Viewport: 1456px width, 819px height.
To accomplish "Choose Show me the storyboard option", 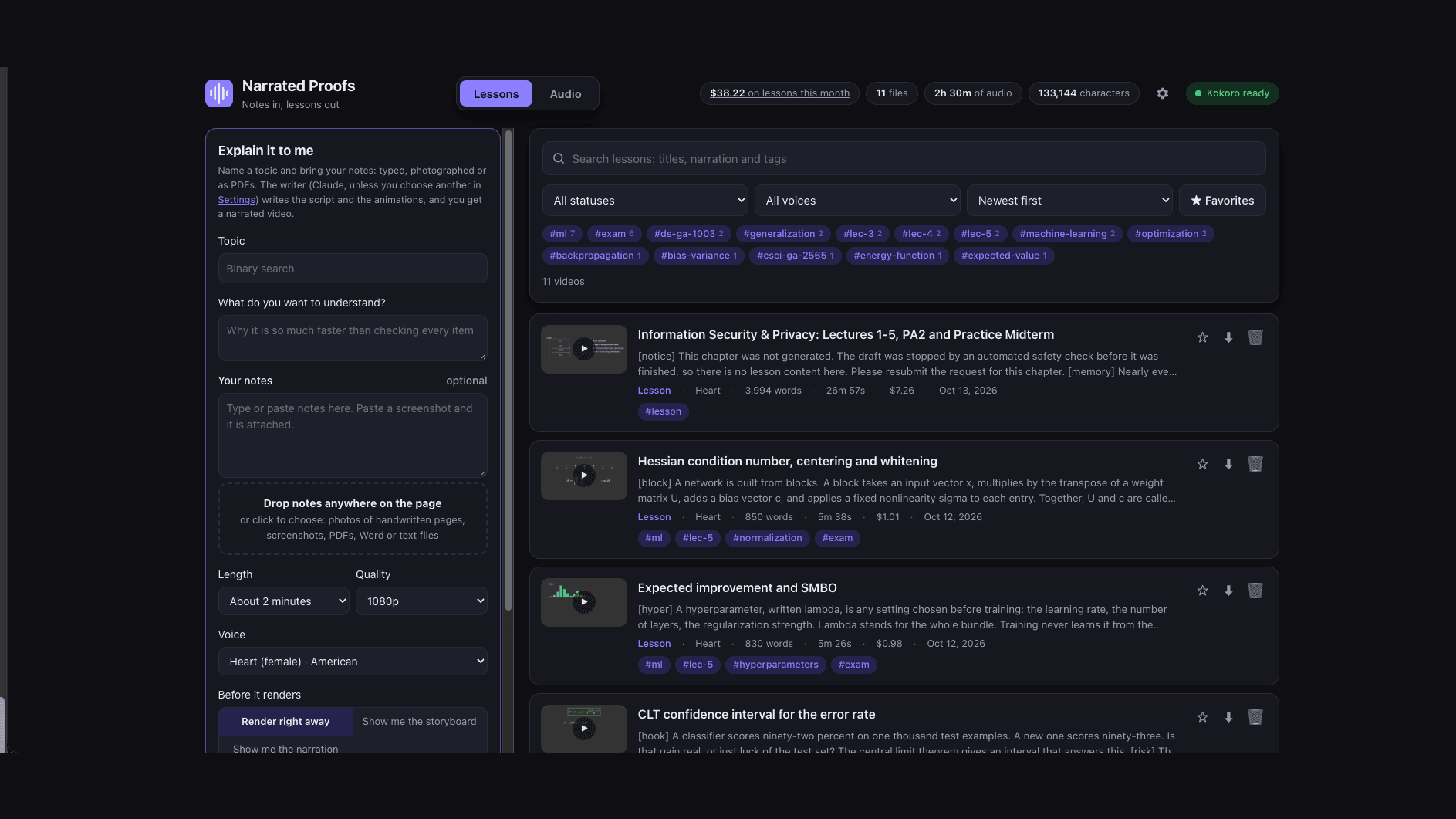I will coord(419,722).
